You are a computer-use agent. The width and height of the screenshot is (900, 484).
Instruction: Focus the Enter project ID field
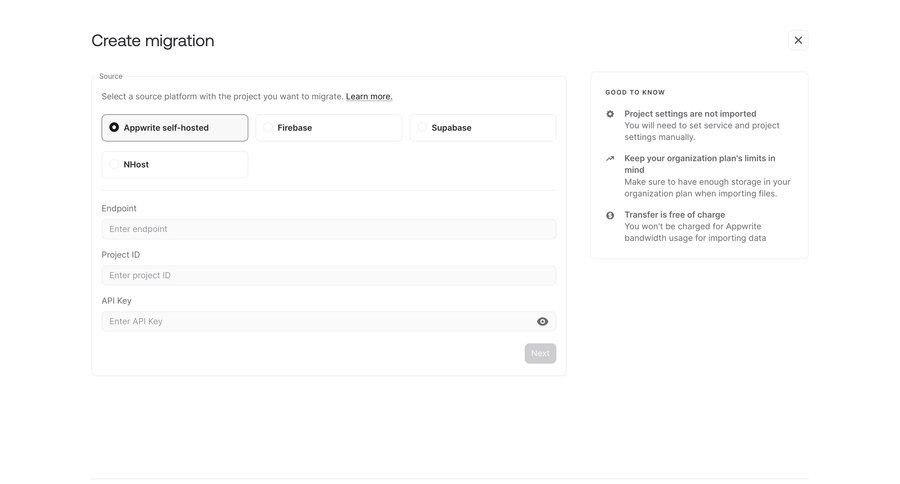[x=328, y=275]
